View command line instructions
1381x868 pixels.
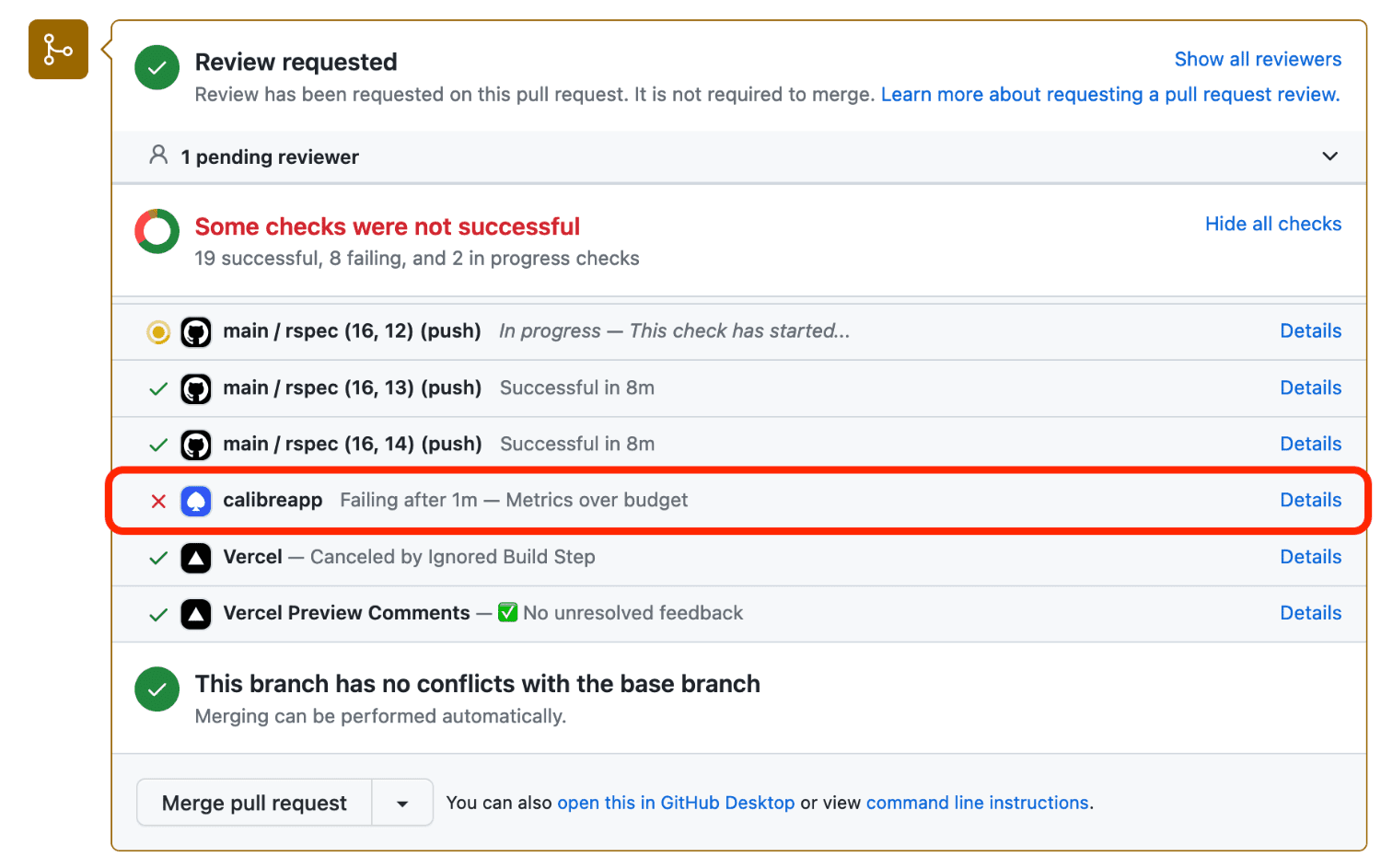977,802
